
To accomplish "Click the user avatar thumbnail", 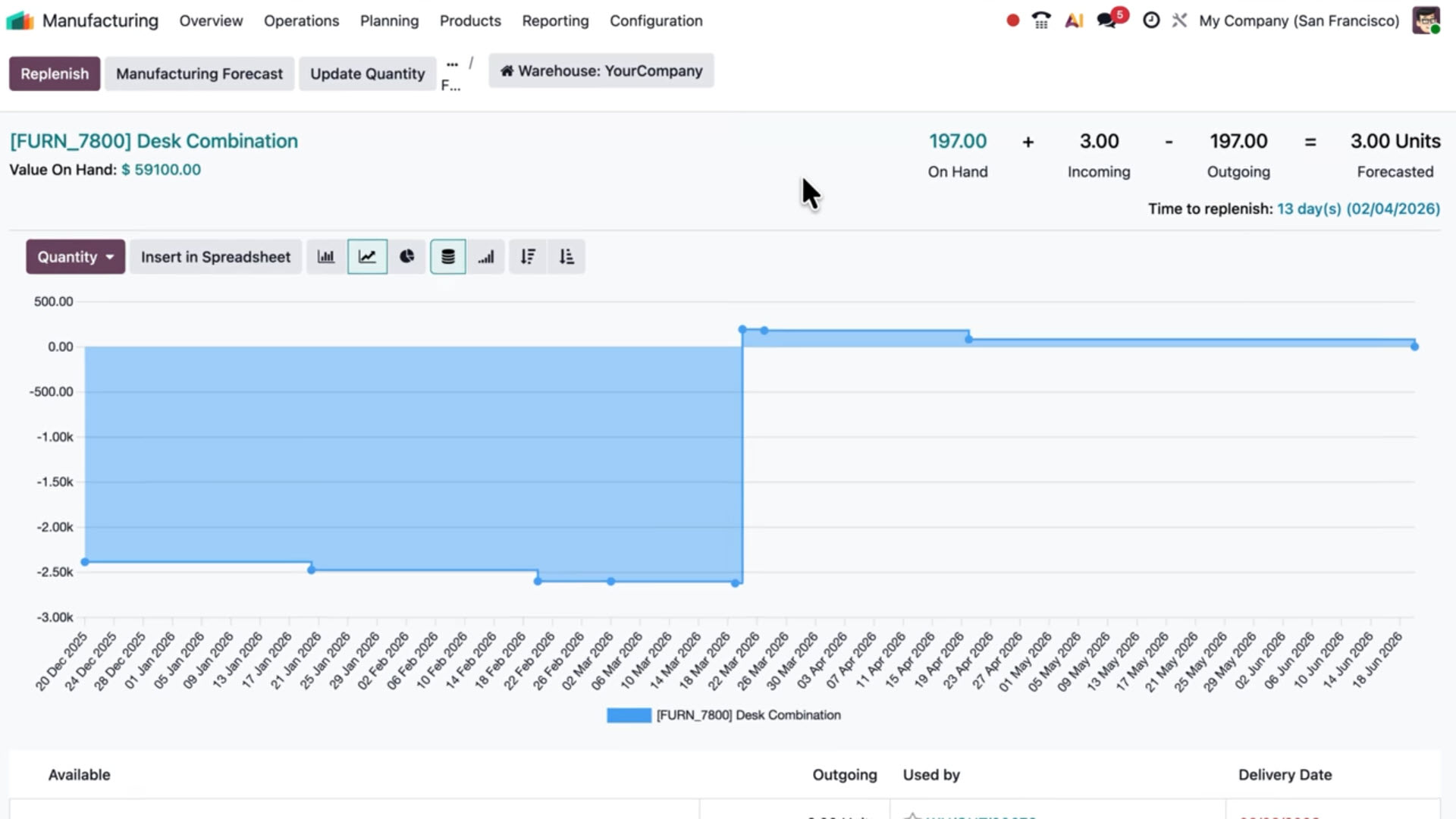I will 1426,20.
